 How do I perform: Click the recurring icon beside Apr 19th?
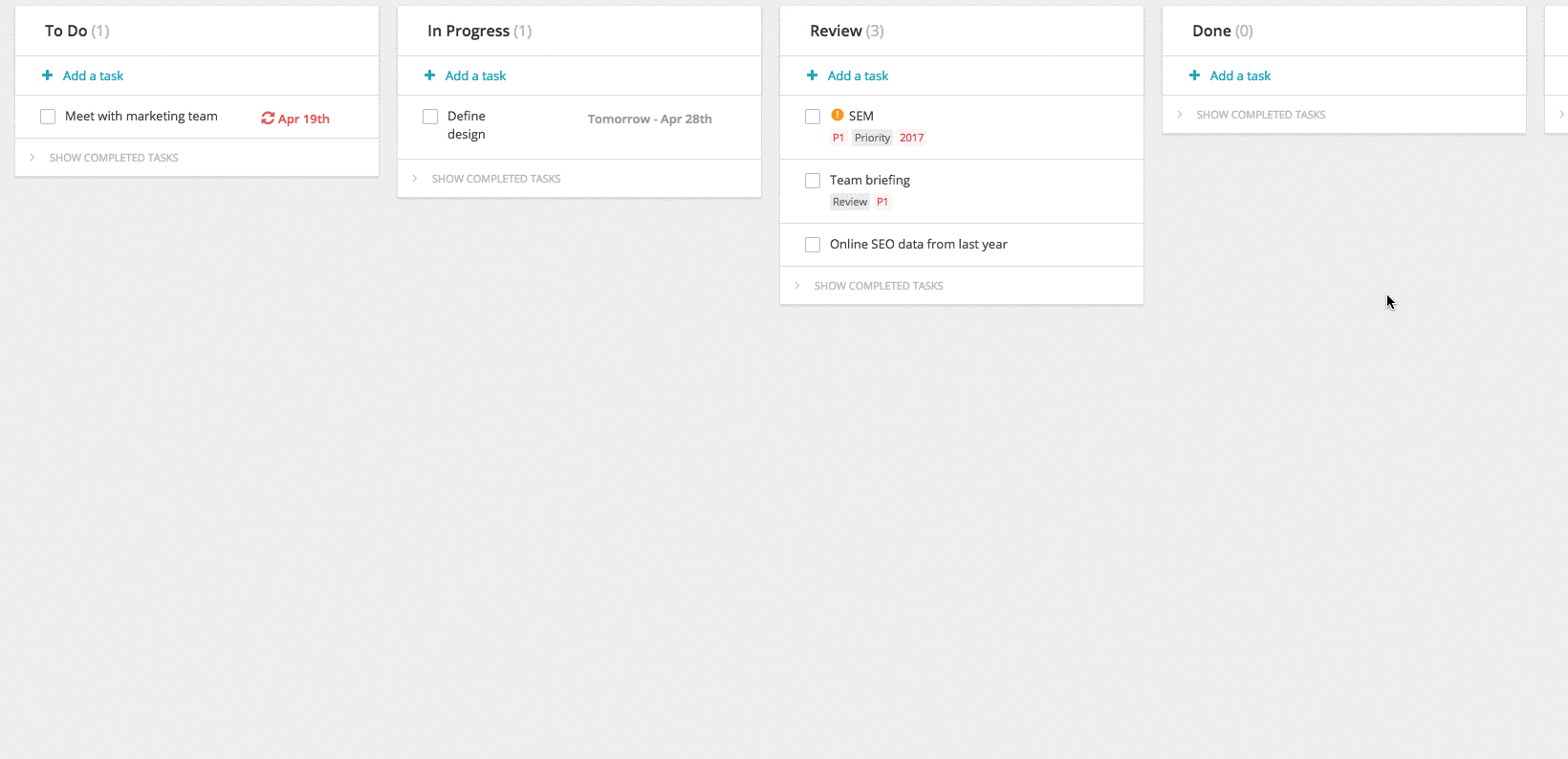coord(268,119)
